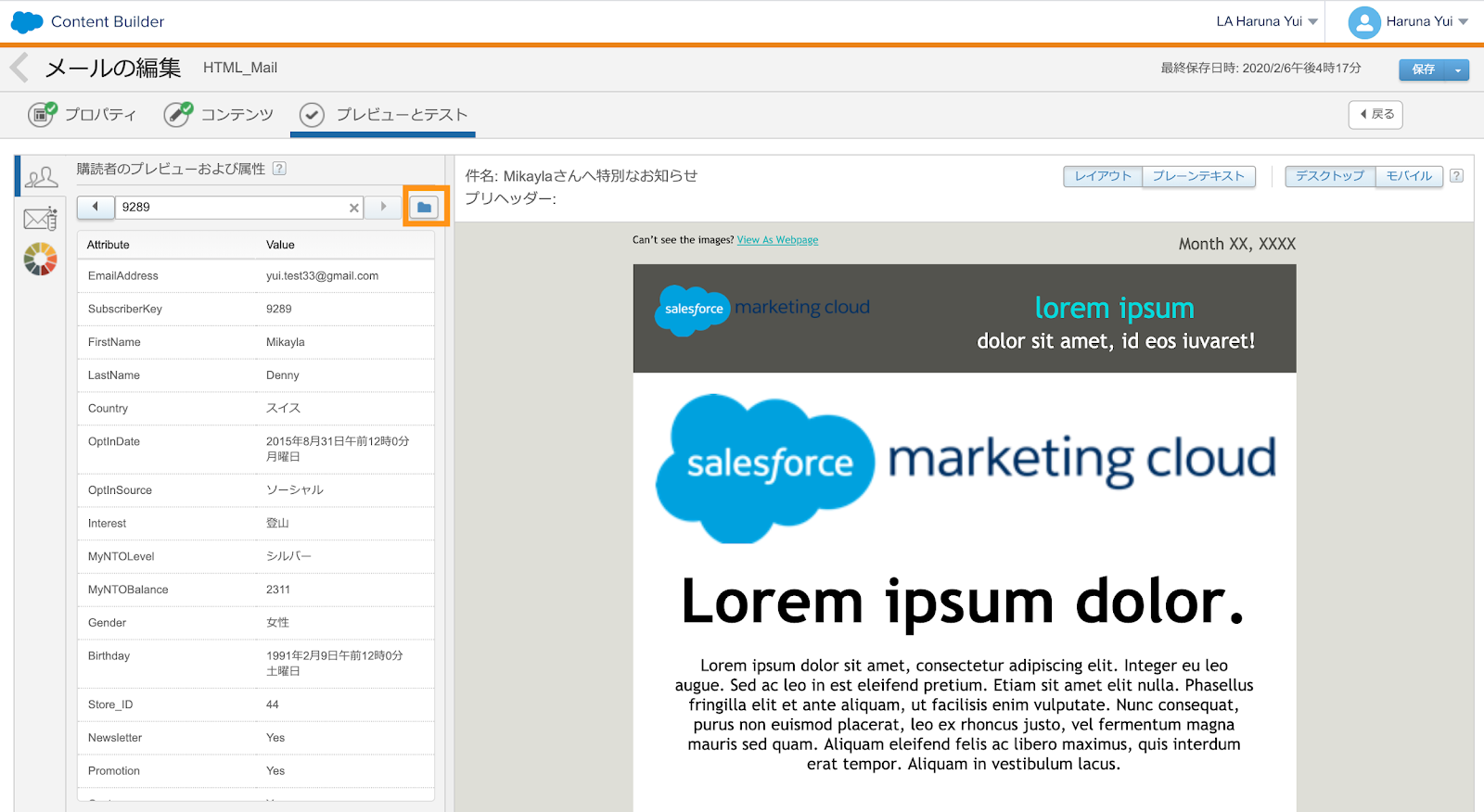Select the Birthday attribute row
Viewport: 1484px width, 812px height.
click(256, 664)
